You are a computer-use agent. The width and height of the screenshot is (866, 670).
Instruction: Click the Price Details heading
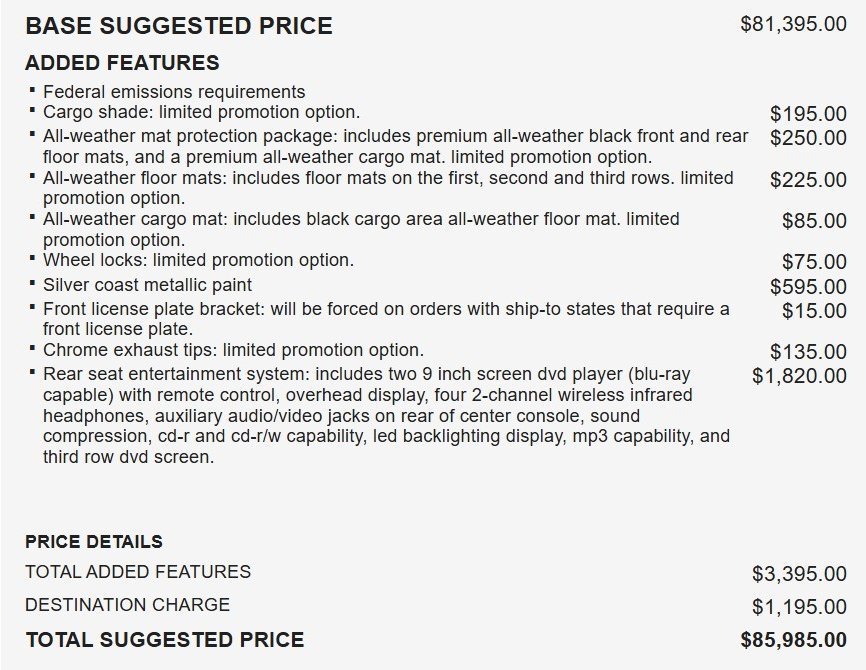(x=94, y=542)
